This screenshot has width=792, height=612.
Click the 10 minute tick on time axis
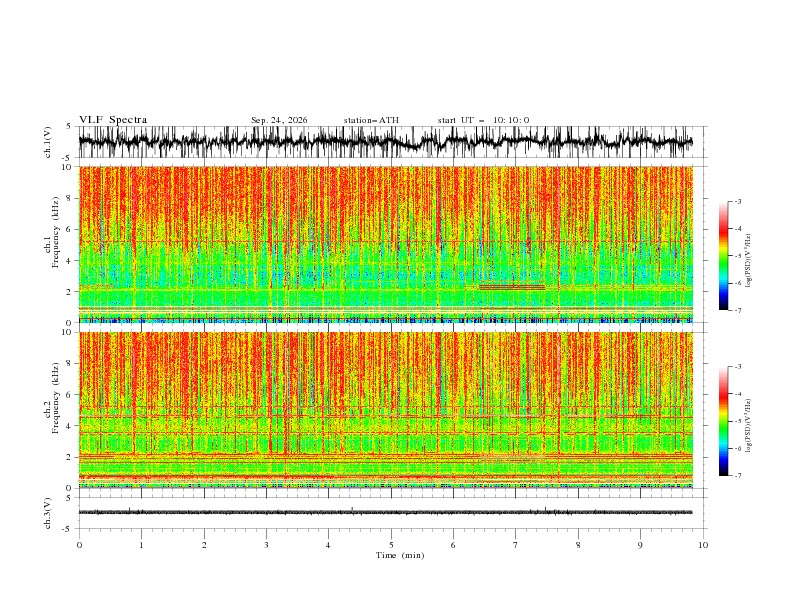(x=703, y=545)
